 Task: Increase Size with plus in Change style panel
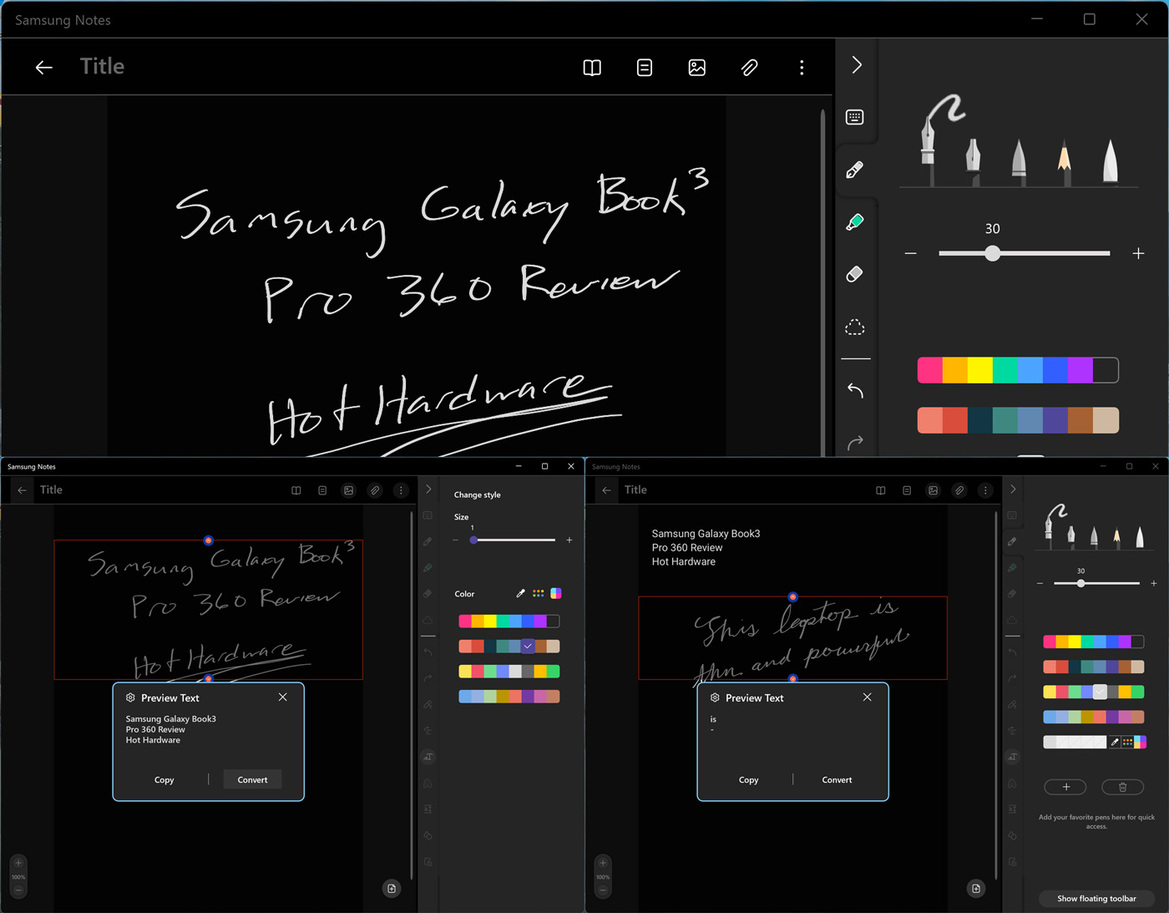[569, 540]
